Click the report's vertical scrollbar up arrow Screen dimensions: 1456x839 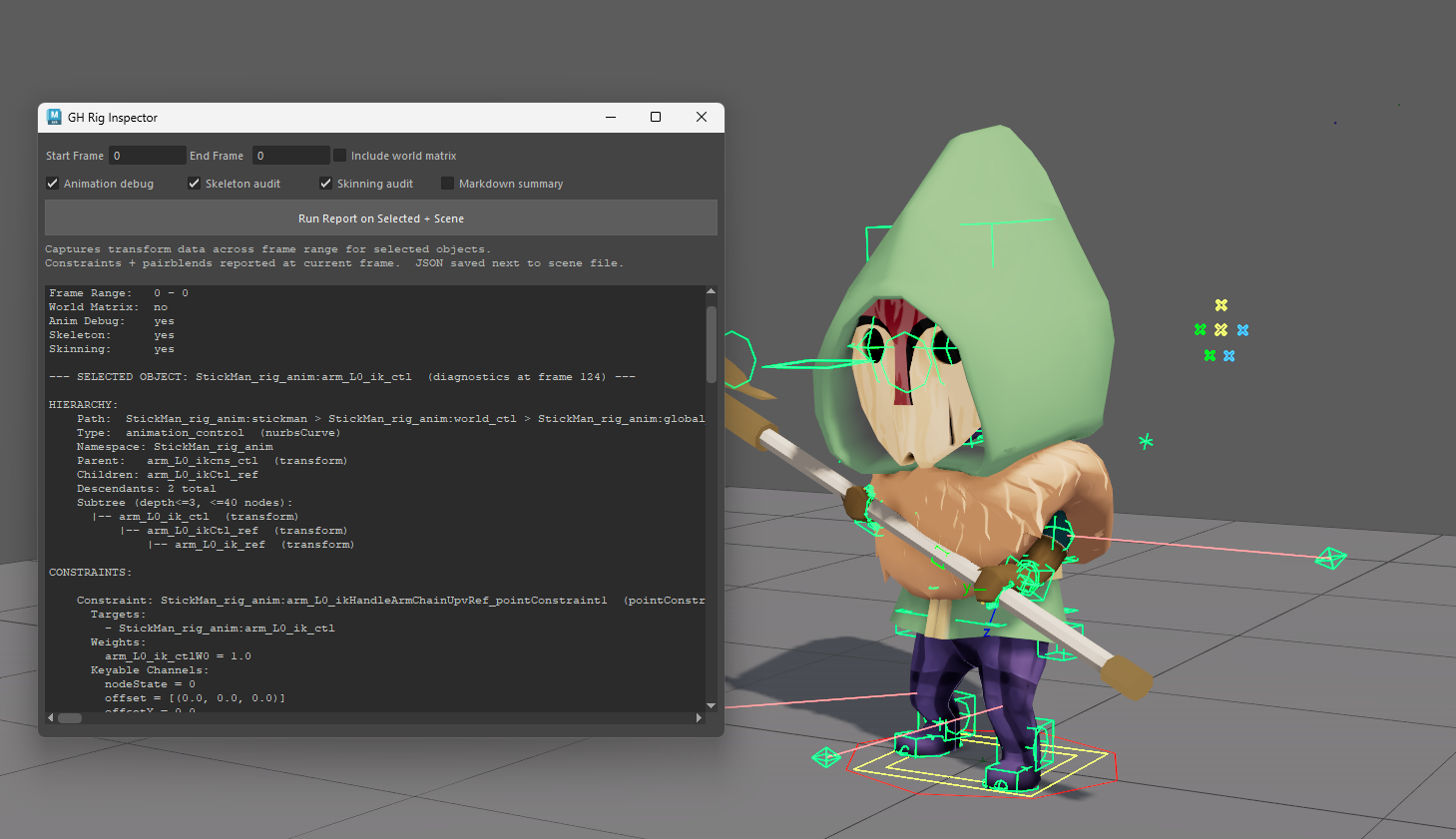point(711,291)
